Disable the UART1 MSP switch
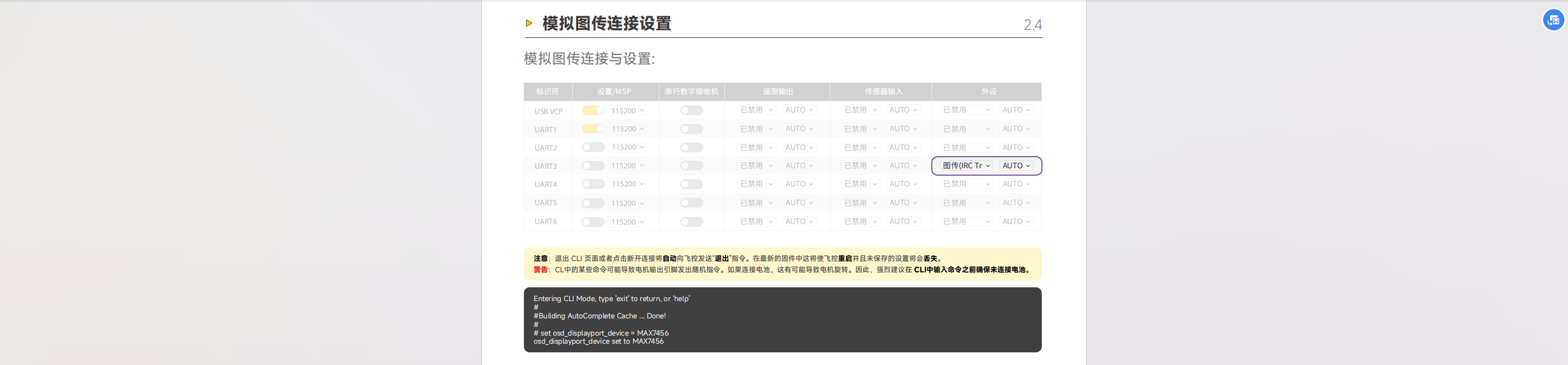 click(x=593, y=129)
